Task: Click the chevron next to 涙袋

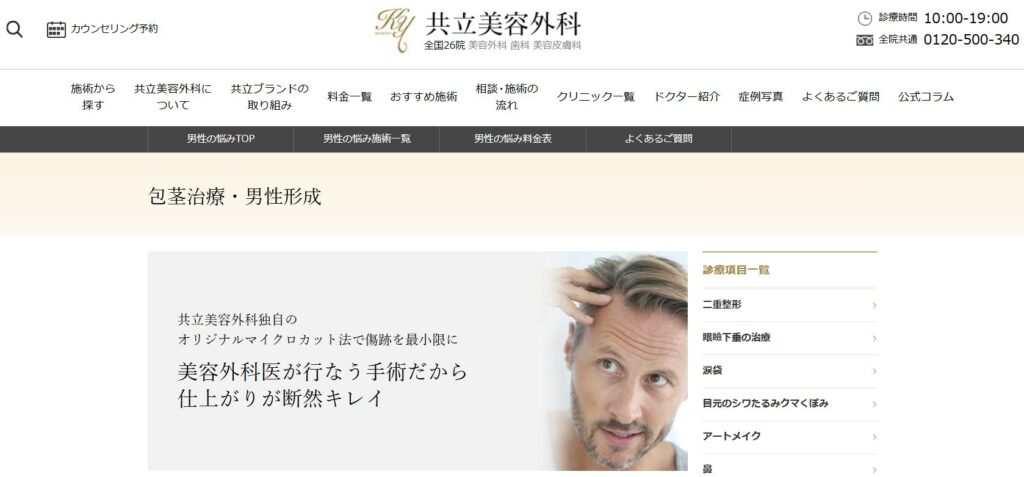Action: (874, 371)
